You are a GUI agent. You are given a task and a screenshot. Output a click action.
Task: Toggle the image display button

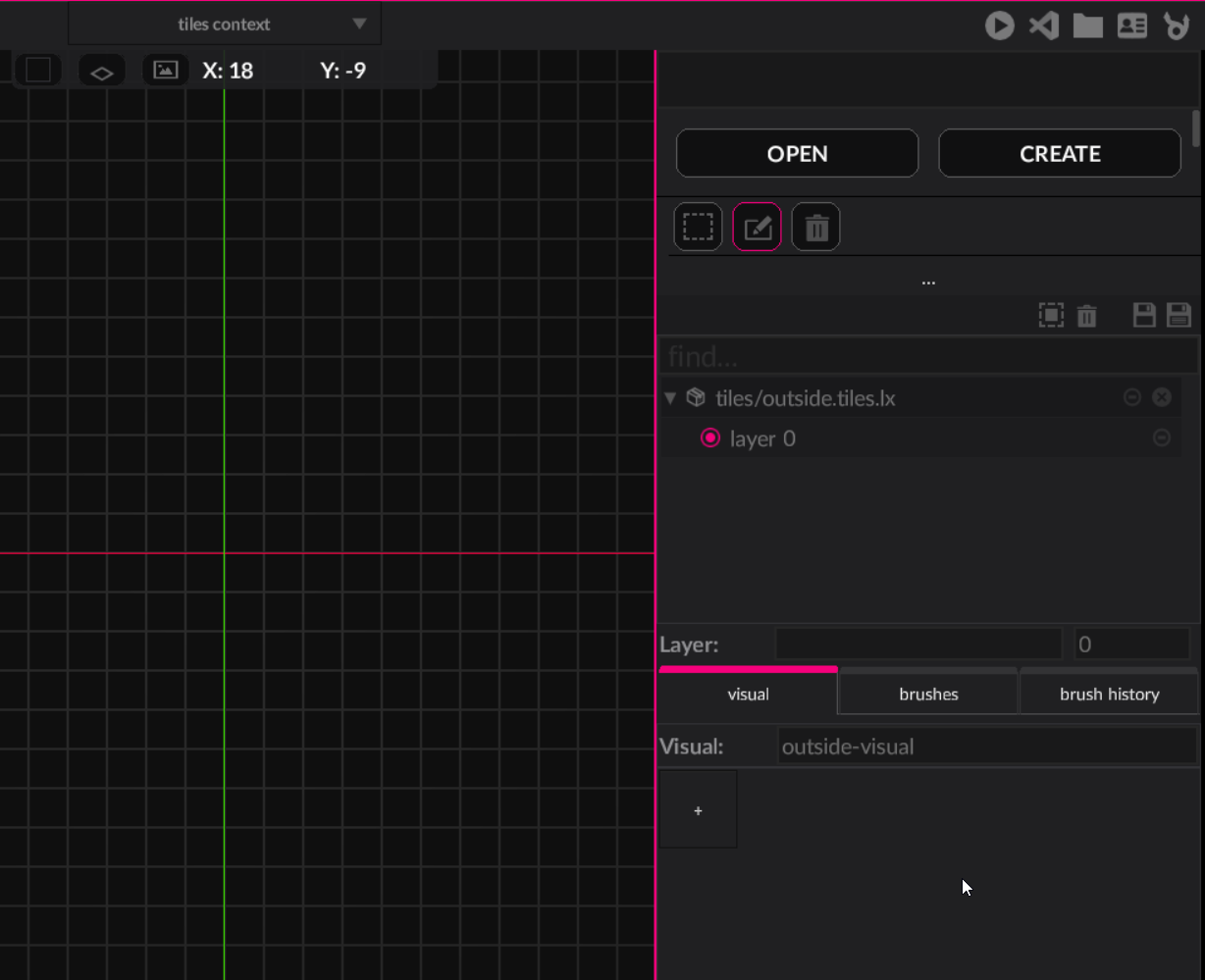click(166, 71)
